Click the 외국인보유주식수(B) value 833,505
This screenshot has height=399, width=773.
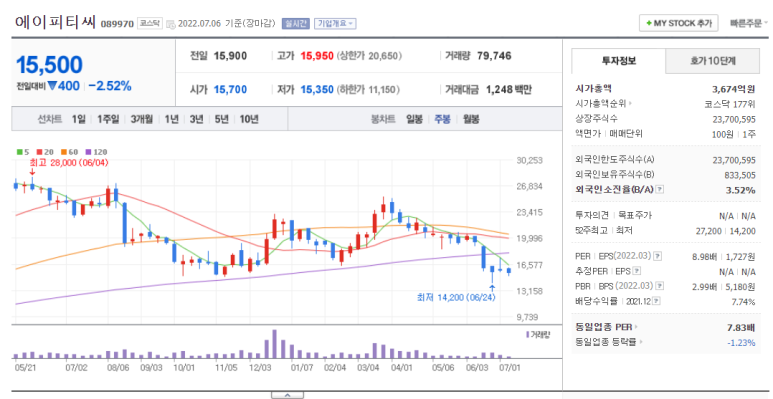[739, 175]
